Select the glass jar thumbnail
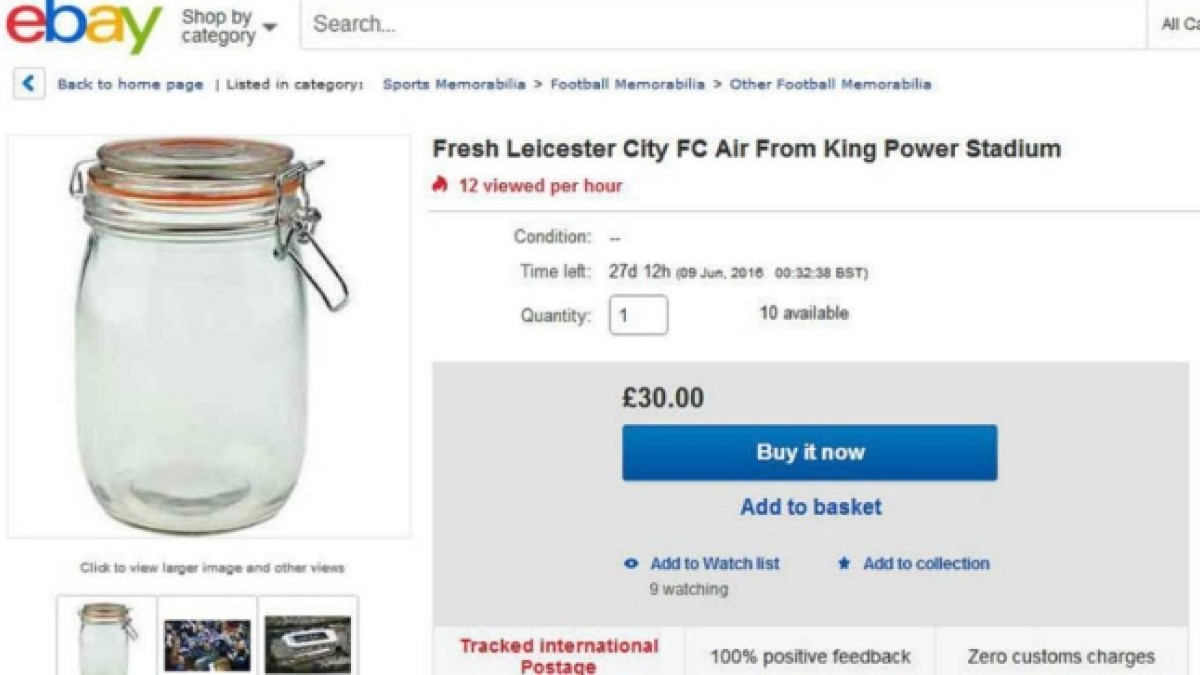Screen dimensions: 1200x675 click(107, 637)
